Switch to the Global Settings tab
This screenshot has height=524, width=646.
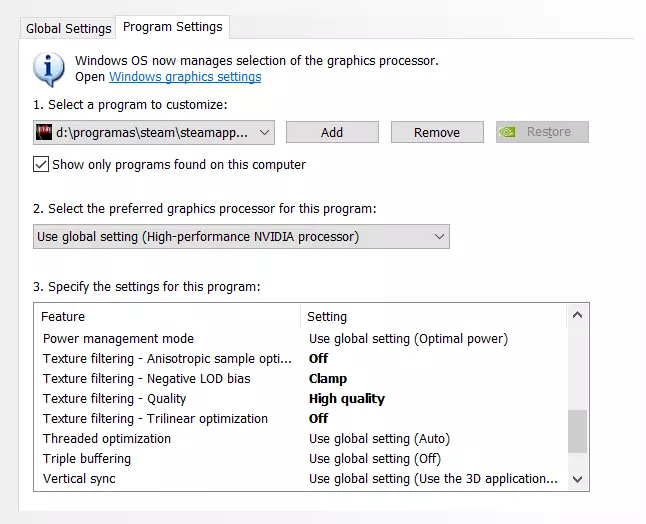point(68,28)
